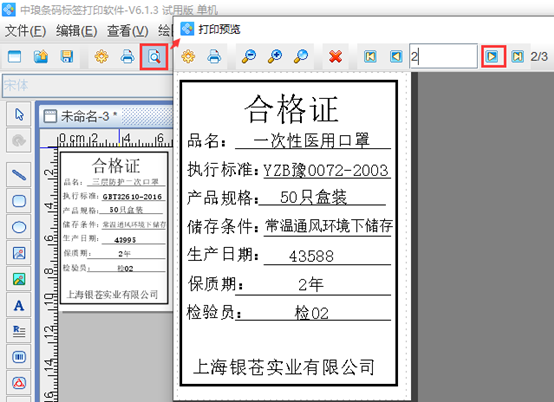Select the rich text tool

[19, 331]
